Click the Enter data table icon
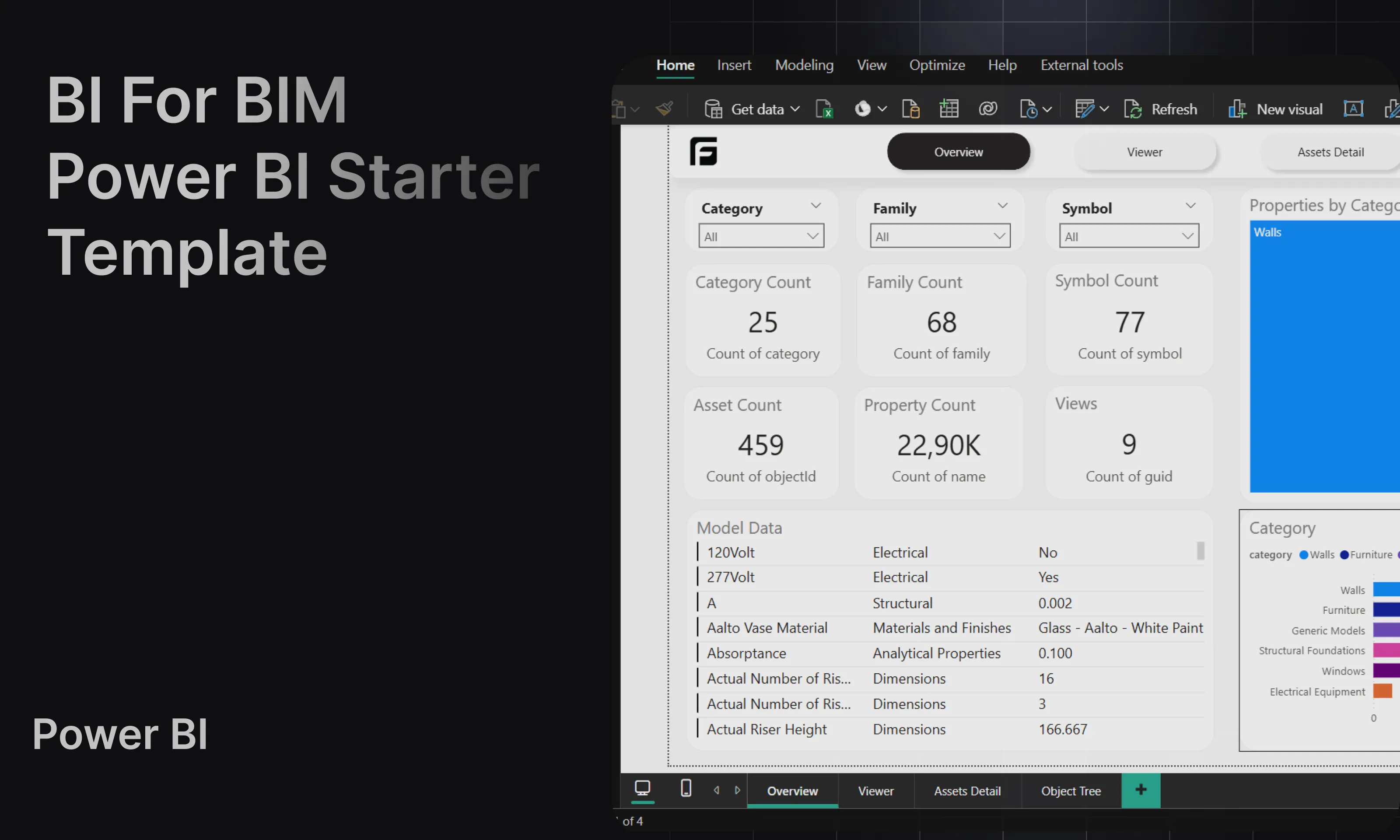1400x840 pixels. click(x=949, y=108)
